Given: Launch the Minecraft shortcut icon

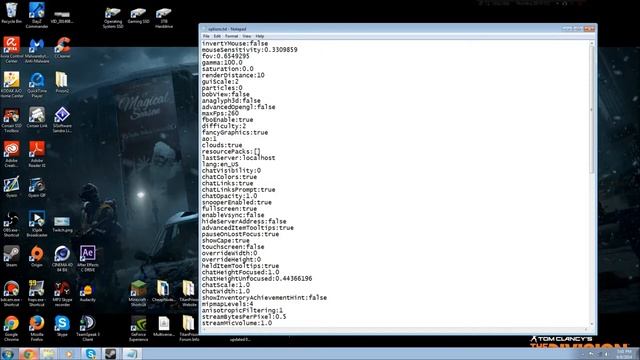Looking at the screenshot, I should pos(138,293).
